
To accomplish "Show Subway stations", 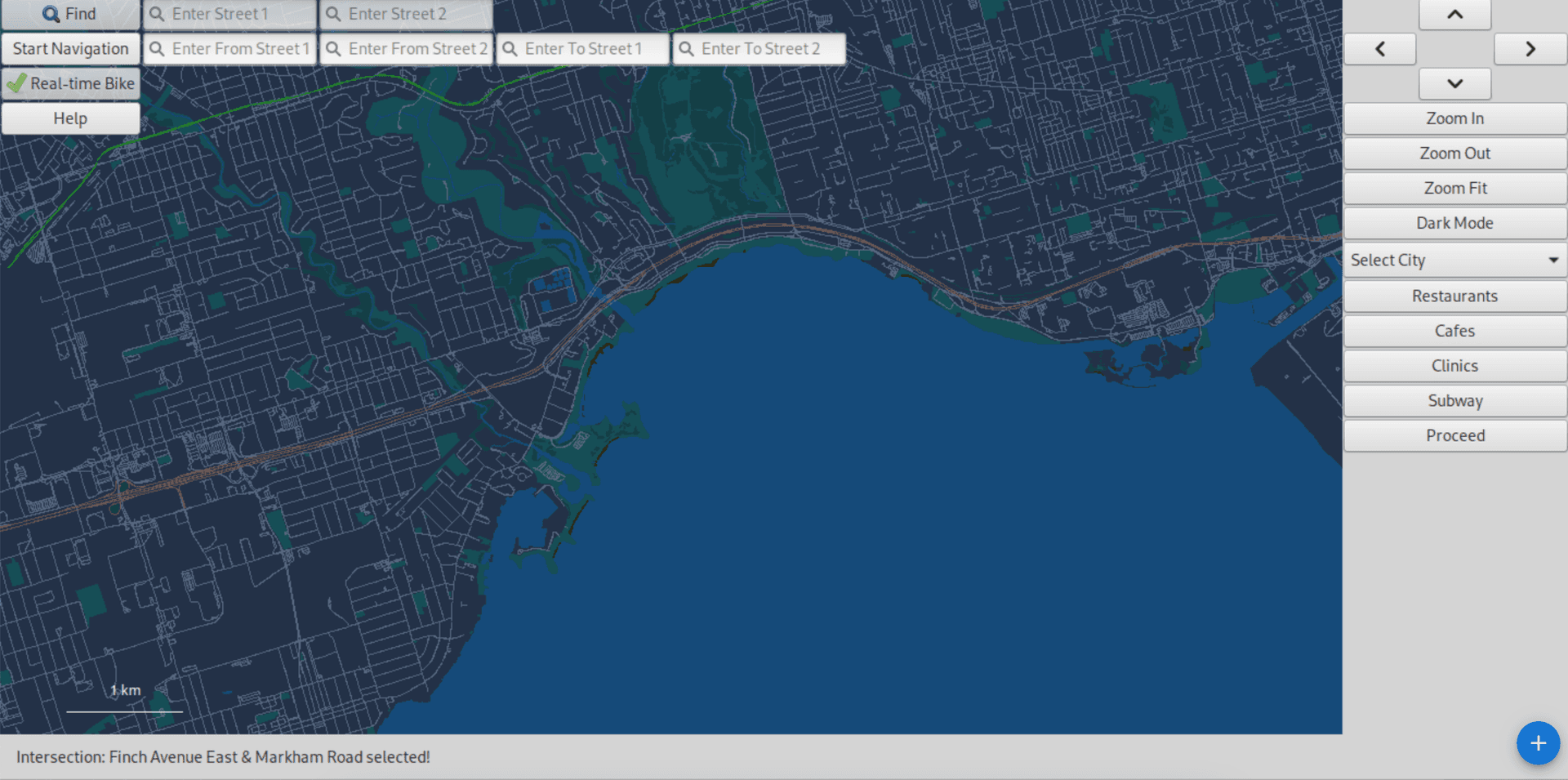I will coord(1455,401).
